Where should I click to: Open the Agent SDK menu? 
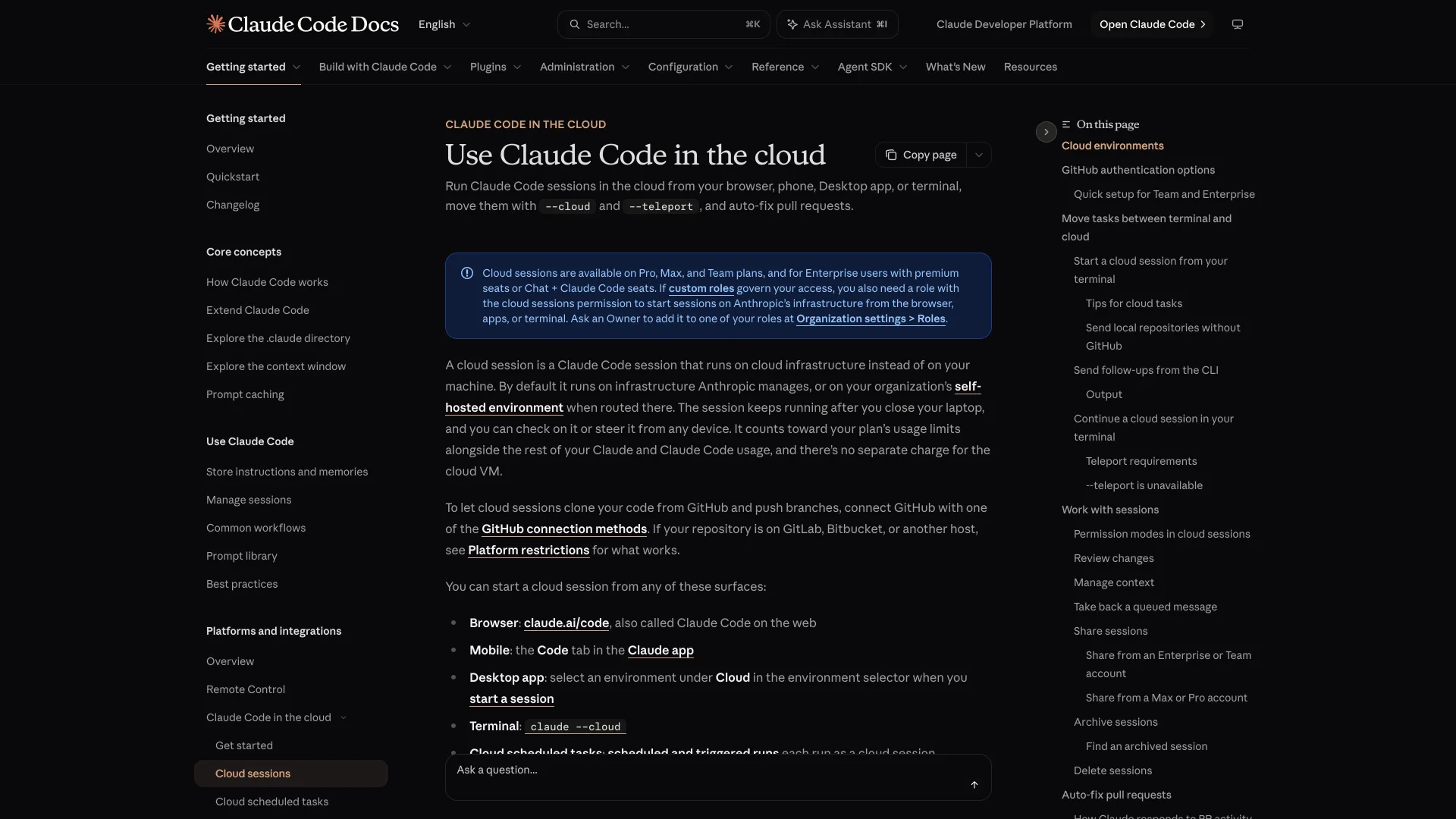tap(873, 67)
